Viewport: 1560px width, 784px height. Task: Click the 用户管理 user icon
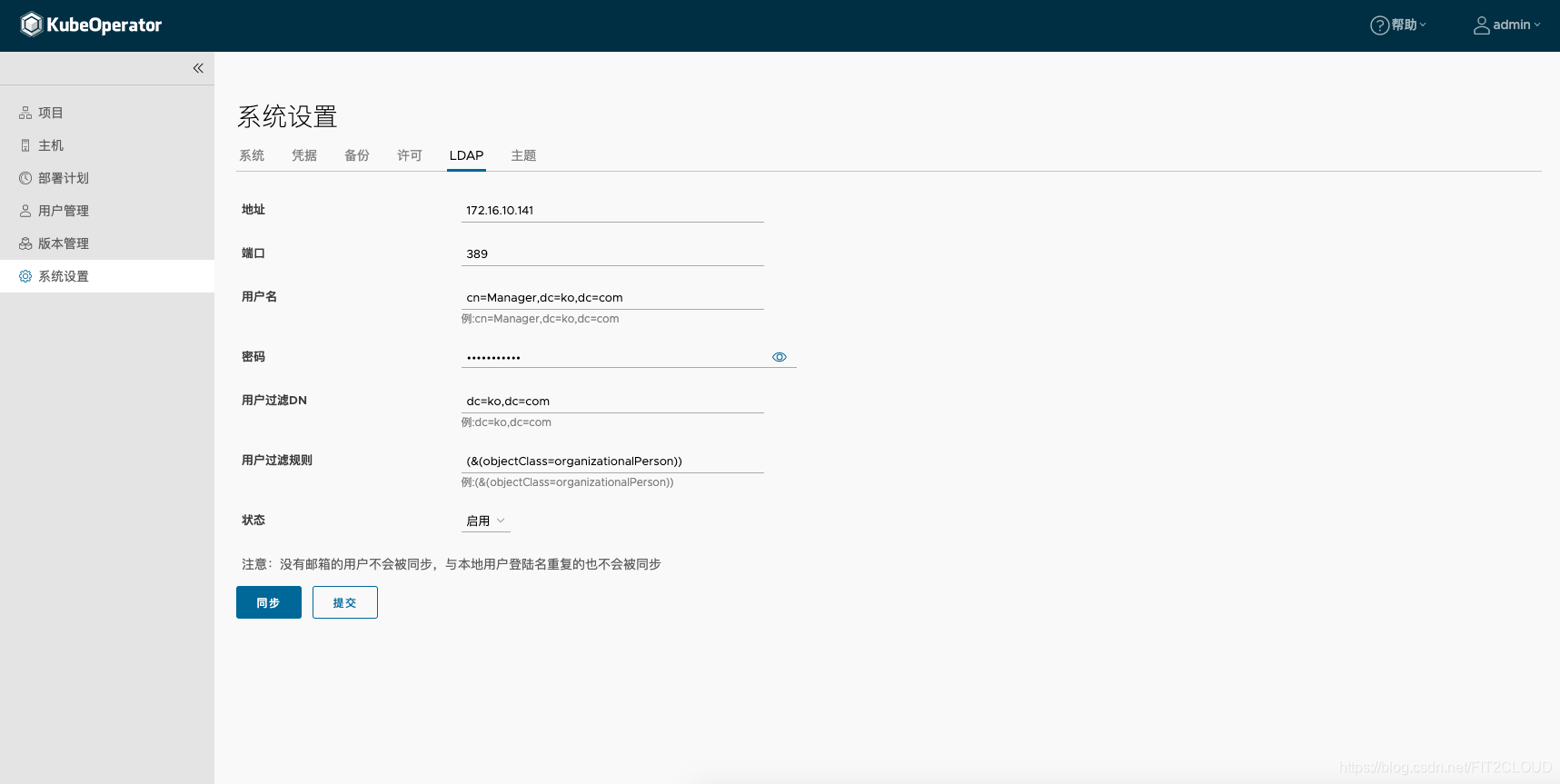pyautogui.click(x=25, y=211)
